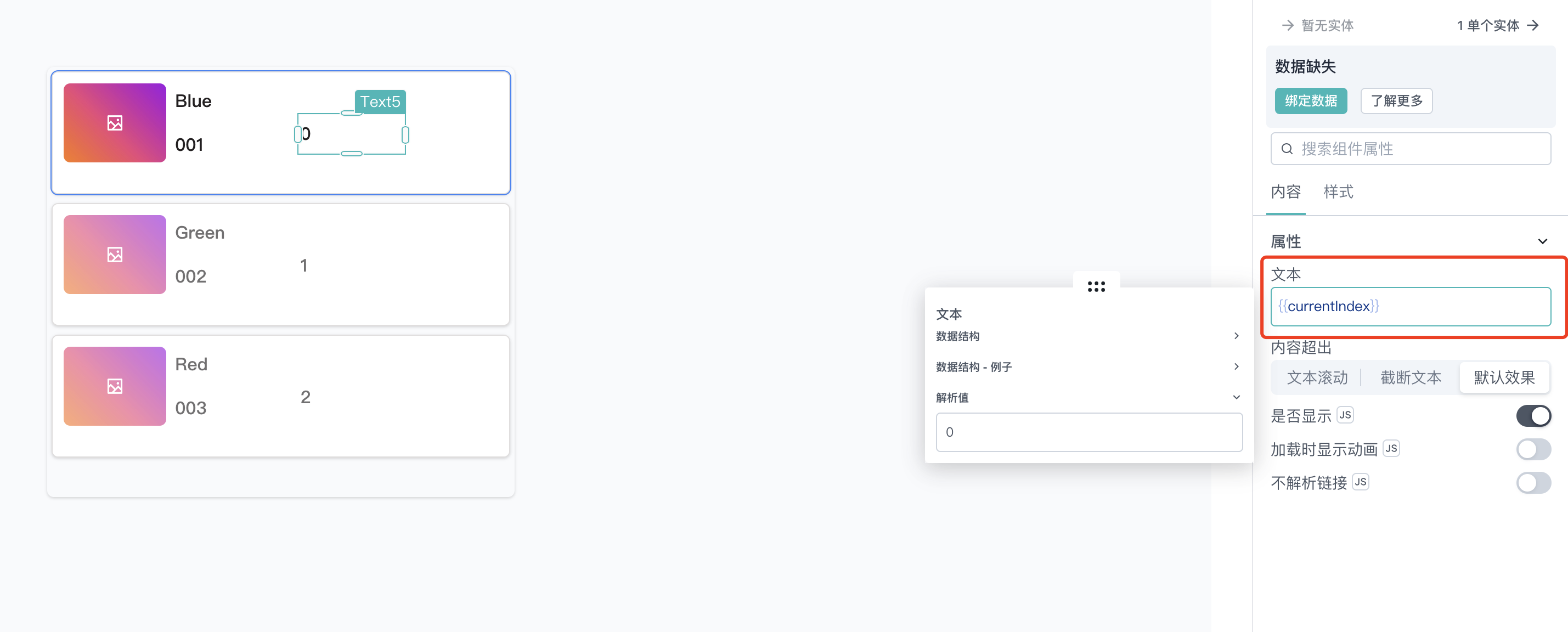
Task: Click the image placeholder icon in Green card
Action: 115,255
